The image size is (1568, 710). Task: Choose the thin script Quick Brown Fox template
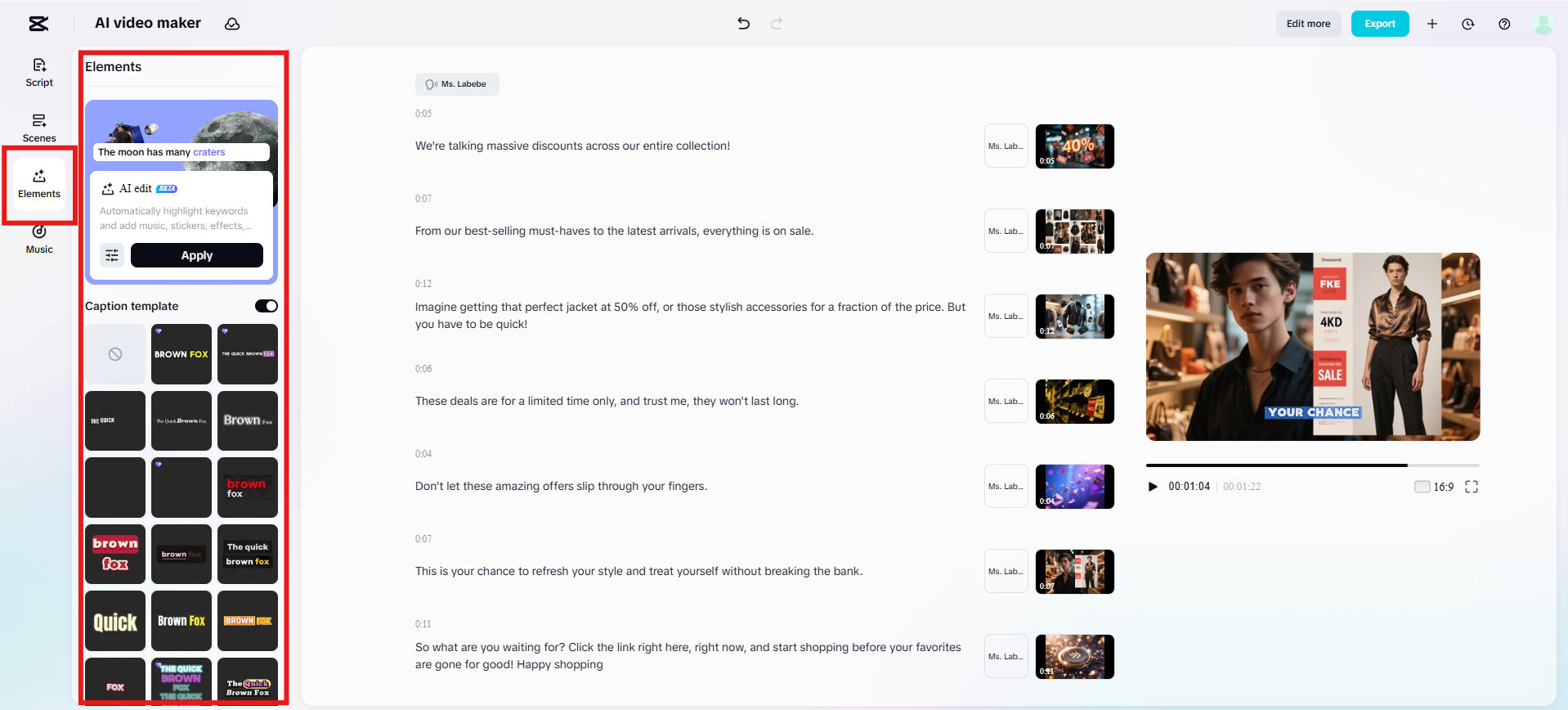(x=181, y=420)
